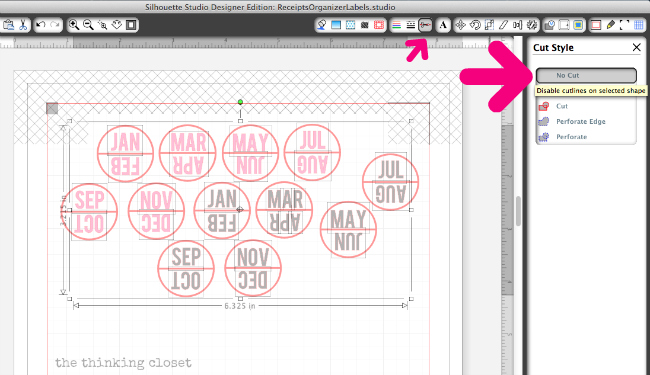Click the yellow pencil toolbar icon

click(610, 25)
